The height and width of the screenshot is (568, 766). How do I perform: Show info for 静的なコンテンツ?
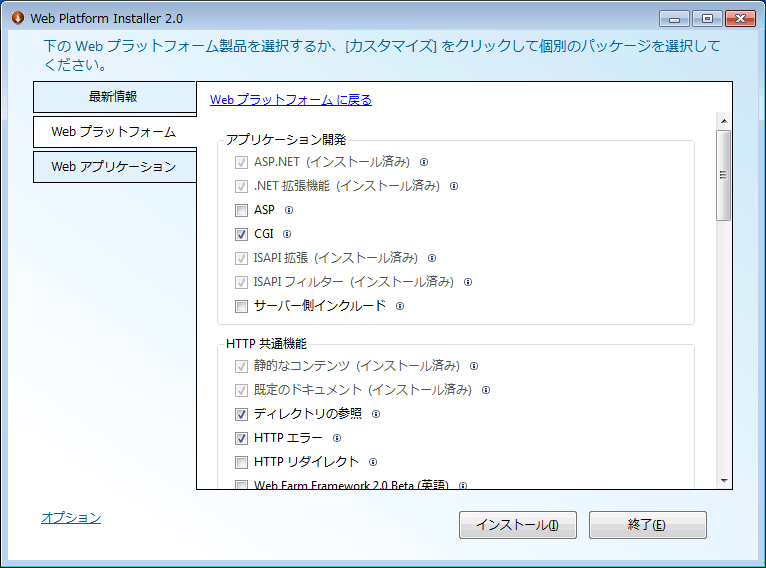point(474,366)
